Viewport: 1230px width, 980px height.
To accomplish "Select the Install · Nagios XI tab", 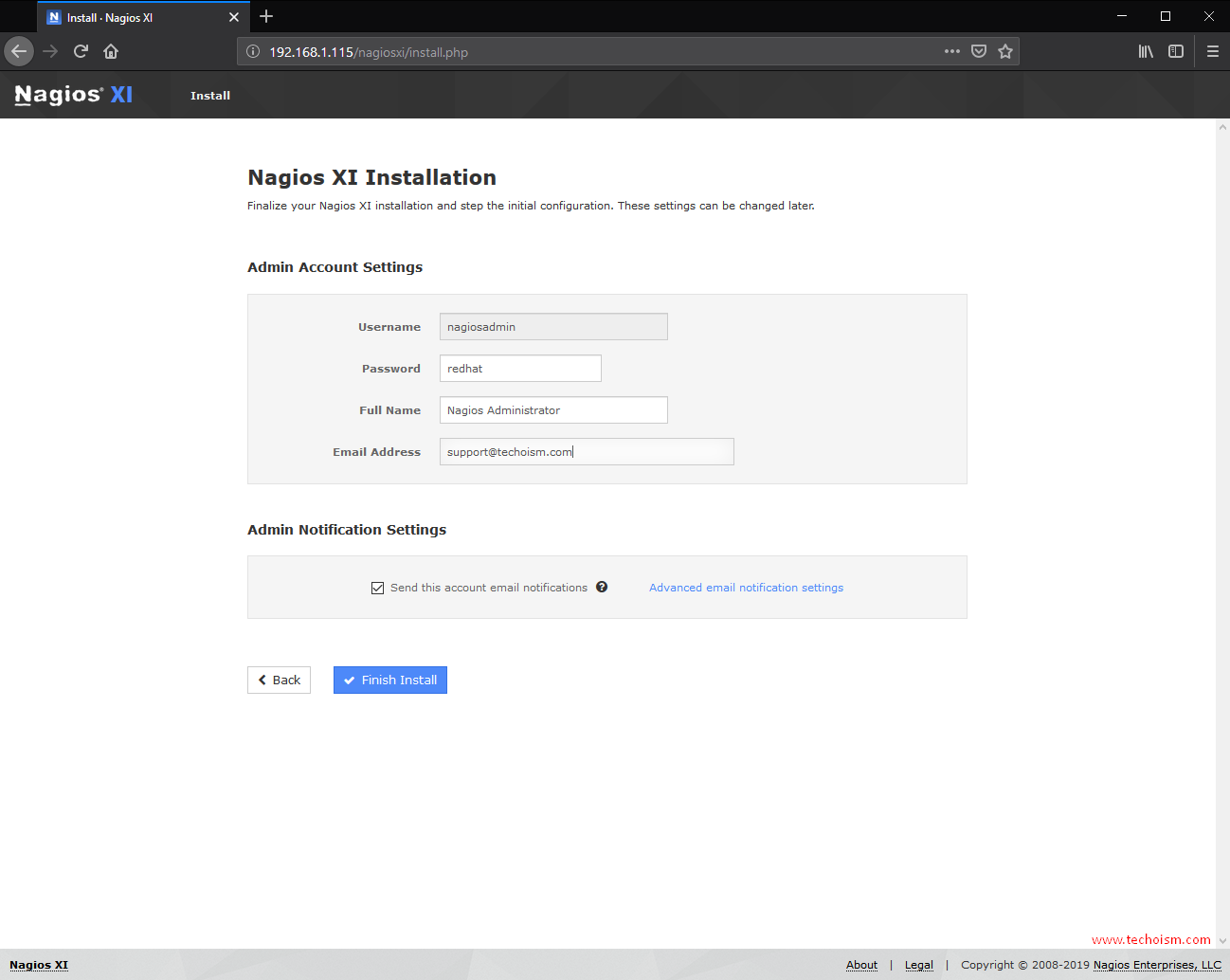I will 143,17.
